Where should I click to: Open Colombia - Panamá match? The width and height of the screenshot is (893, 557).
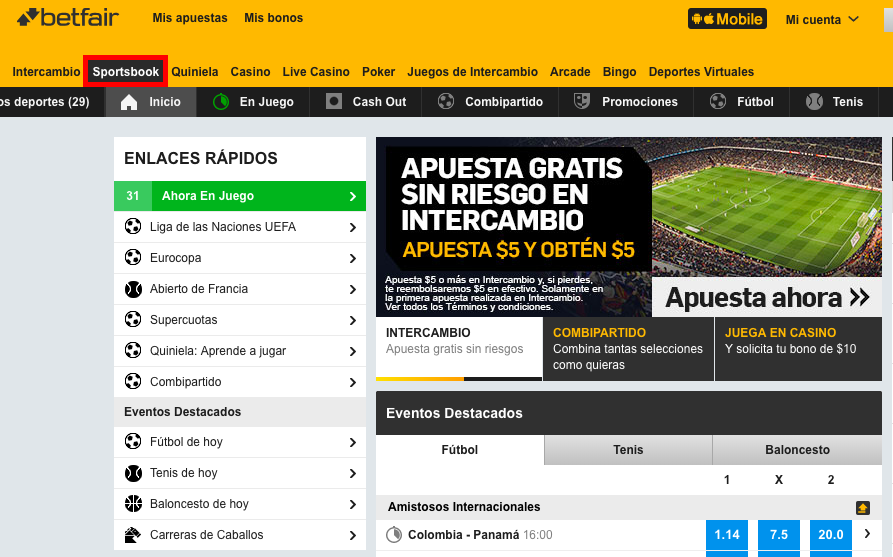464,535
